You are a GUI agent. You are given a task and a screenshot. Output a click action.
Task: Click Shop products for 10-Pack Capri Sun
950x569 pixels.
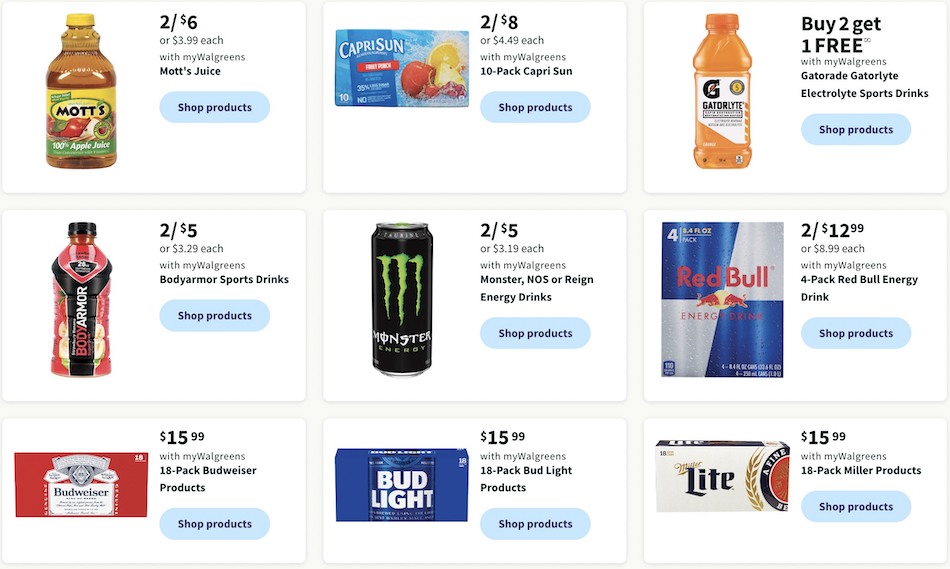(535, 107)
